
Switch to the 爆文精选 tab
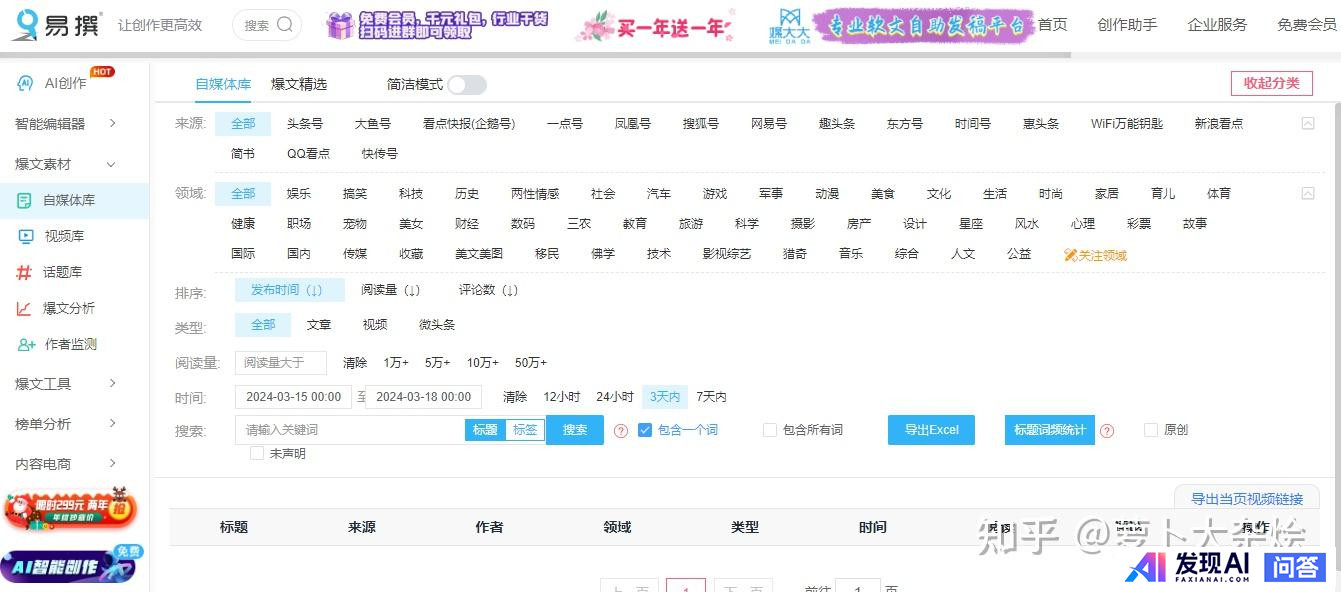pos(299,84)
